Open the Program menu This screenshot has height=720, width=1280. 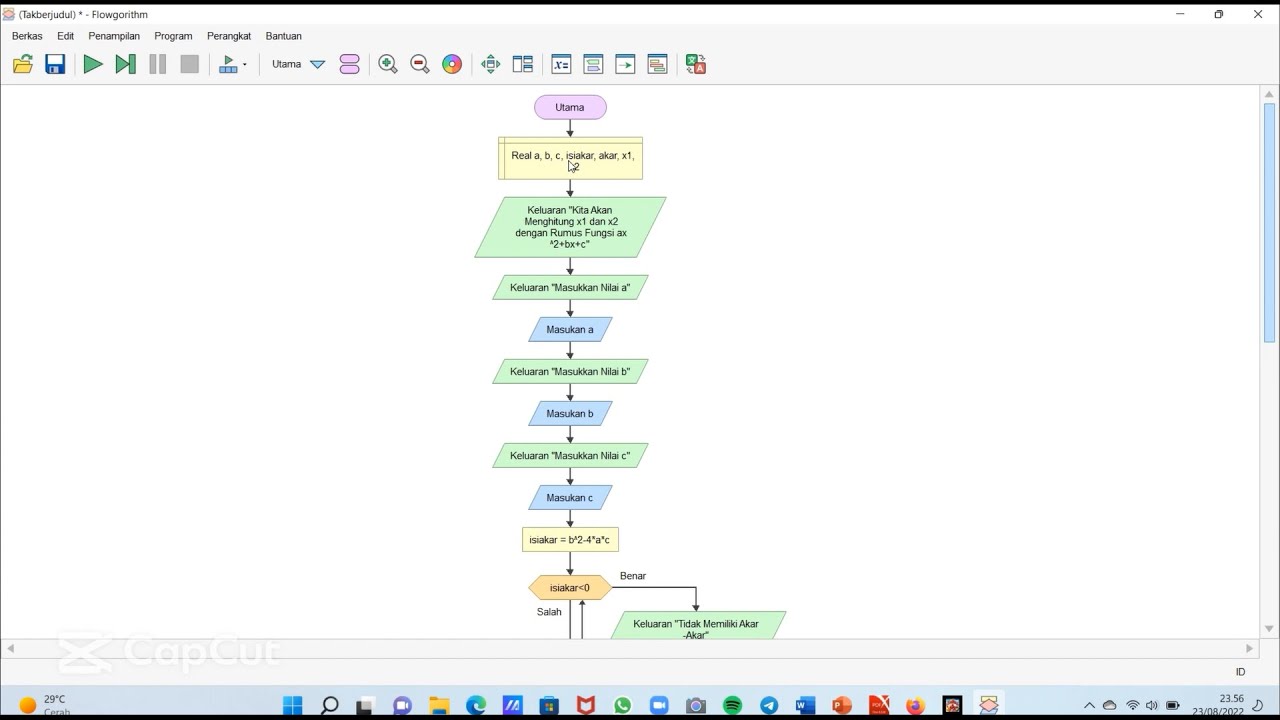(173, 36)
